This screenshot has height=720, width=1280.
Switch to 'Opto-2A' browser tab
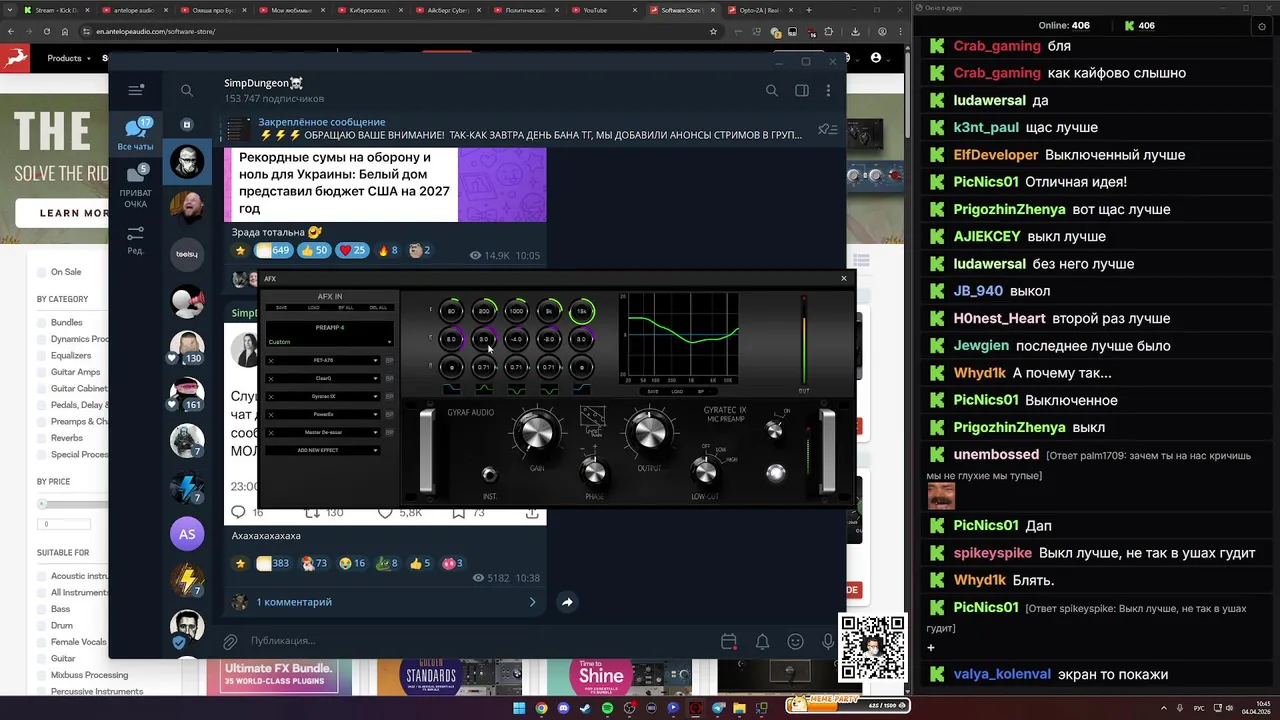[x=760, y=10]
